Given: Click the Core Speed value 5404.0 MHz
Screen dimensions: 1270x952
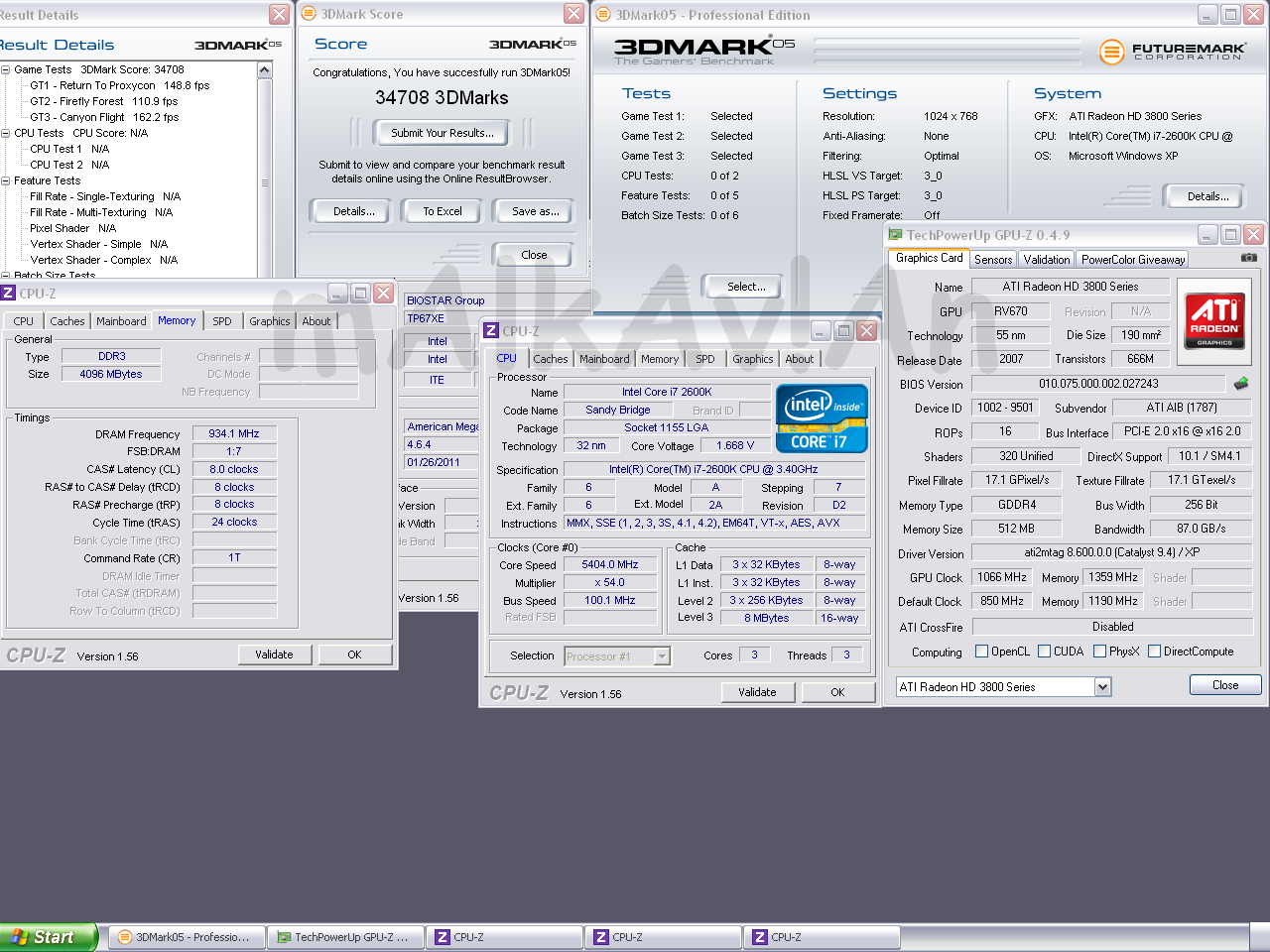Looking at the screenshot, I should (x=610, y=564).
